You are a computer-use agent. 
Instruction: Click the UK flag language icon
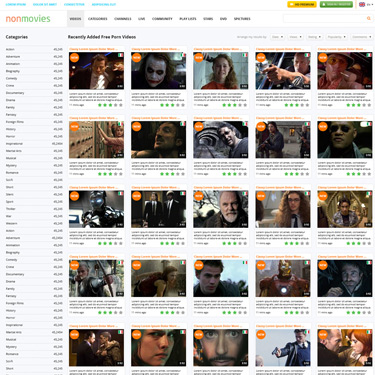pyautogui.click(x=362, y=4)
